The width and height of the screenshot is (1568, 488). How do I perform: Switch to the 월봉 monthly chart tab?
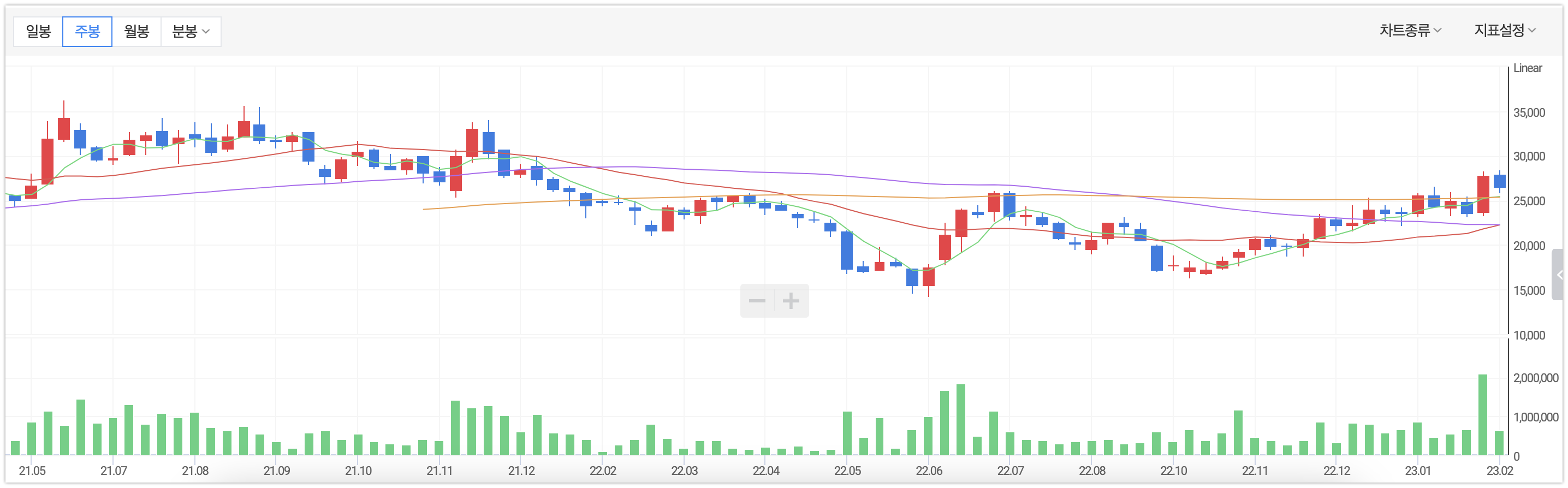click(136, 32)
